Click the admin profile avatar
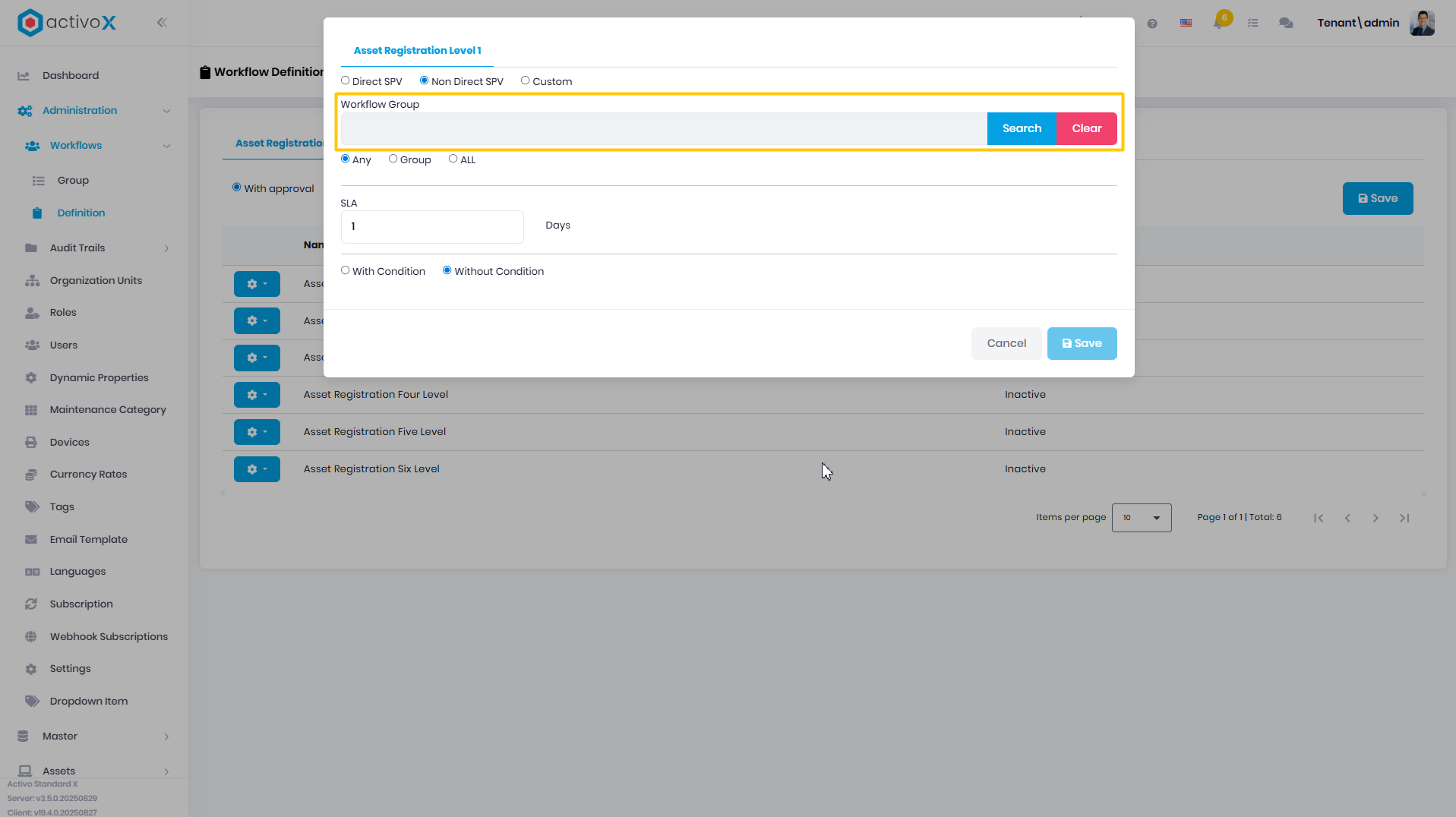 [x=1422, y=23]
